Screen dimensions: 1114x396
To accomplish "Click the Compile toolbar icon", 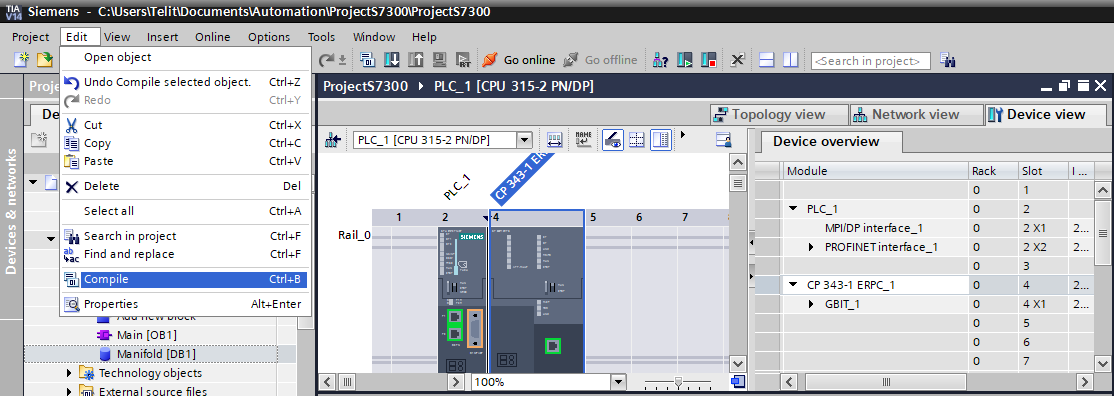I will point(367,60).
